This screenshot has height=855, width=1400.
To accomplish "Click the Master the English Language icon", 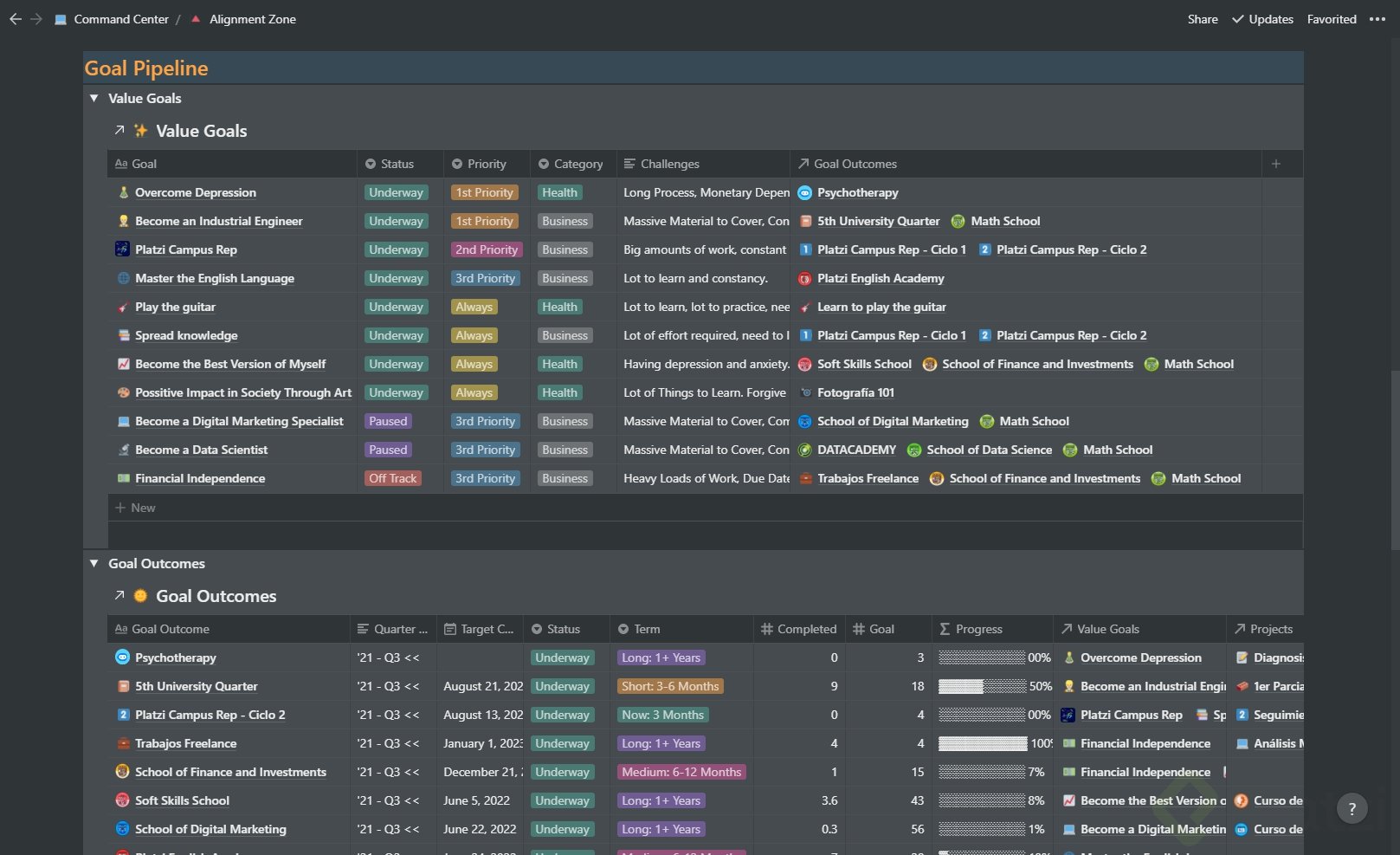I will point(123,278).
